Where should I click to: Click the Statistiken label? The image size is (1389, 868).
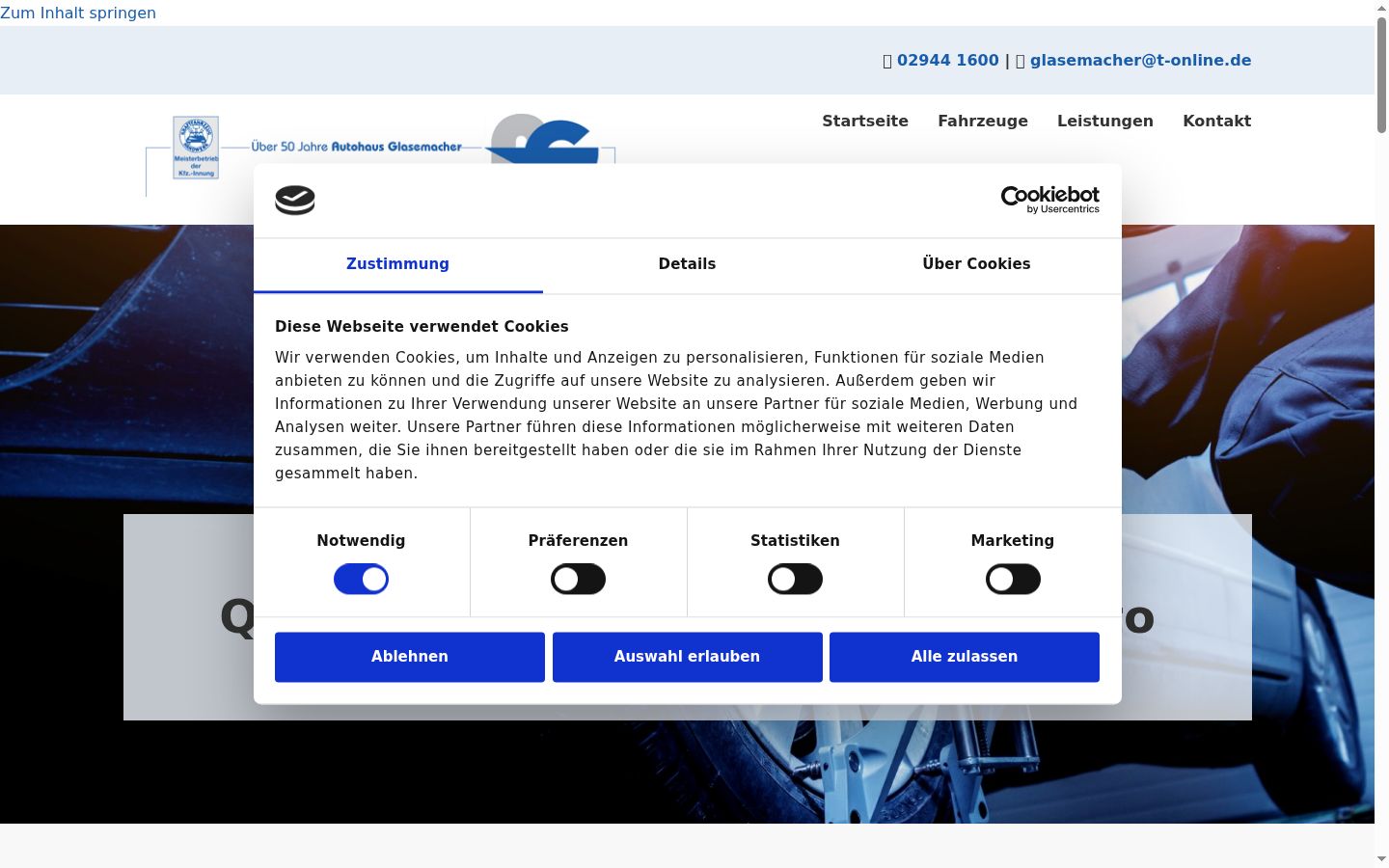click(x=795, y=541)
